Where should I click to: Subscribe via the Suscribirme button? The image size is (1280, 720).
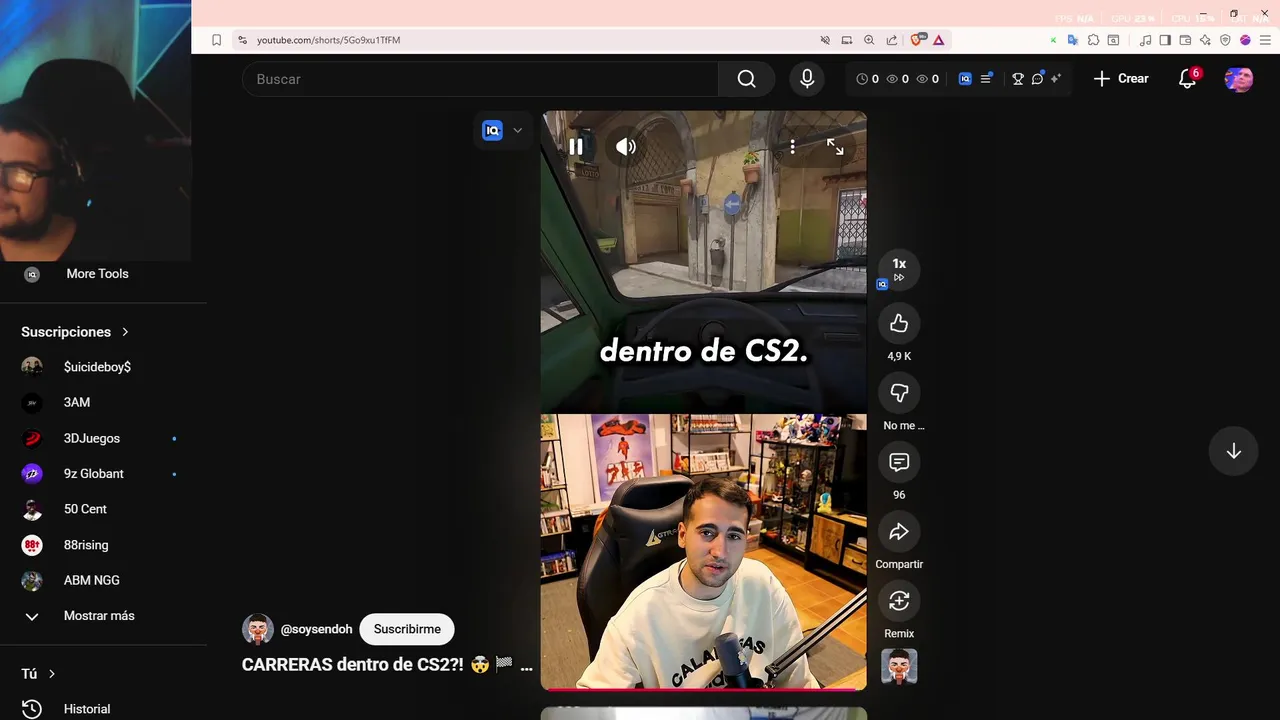[407, 629]
